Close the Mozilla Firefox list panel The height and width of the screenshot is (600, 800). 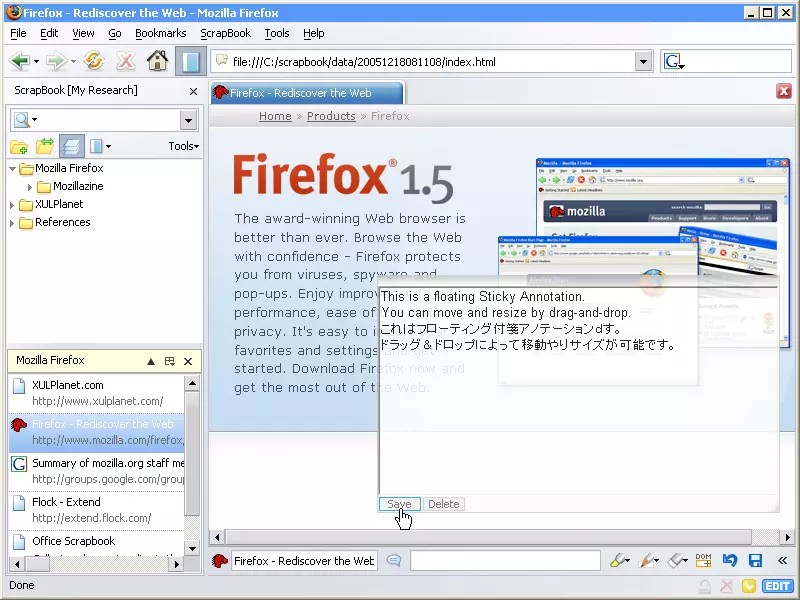point(188,361)
